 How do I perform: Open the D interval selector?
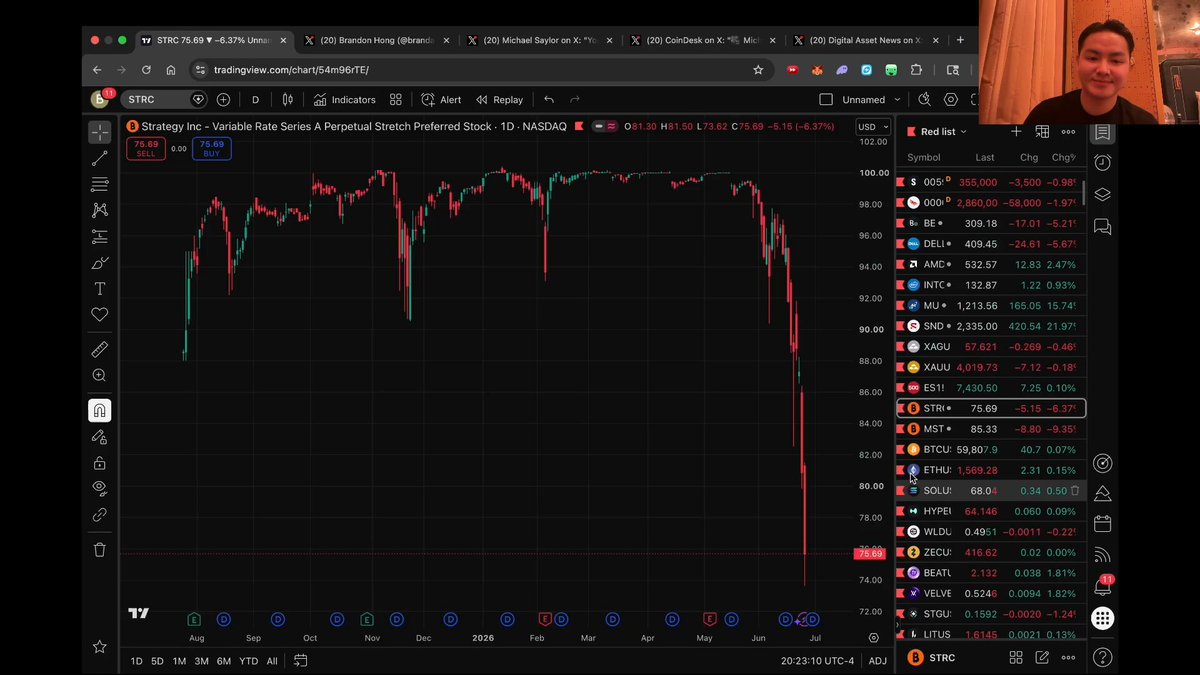(255, 100)
